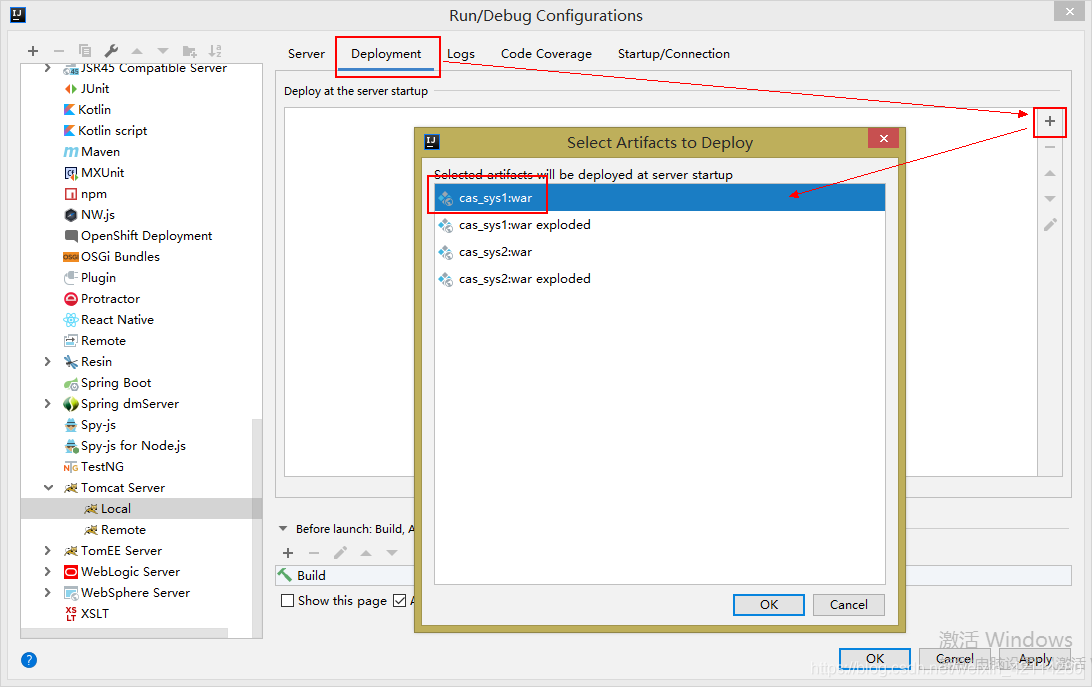Expand the JSR45 Compatible Server node
The height and width of the screenshot is (687, 1092).
tap(47, 68)
